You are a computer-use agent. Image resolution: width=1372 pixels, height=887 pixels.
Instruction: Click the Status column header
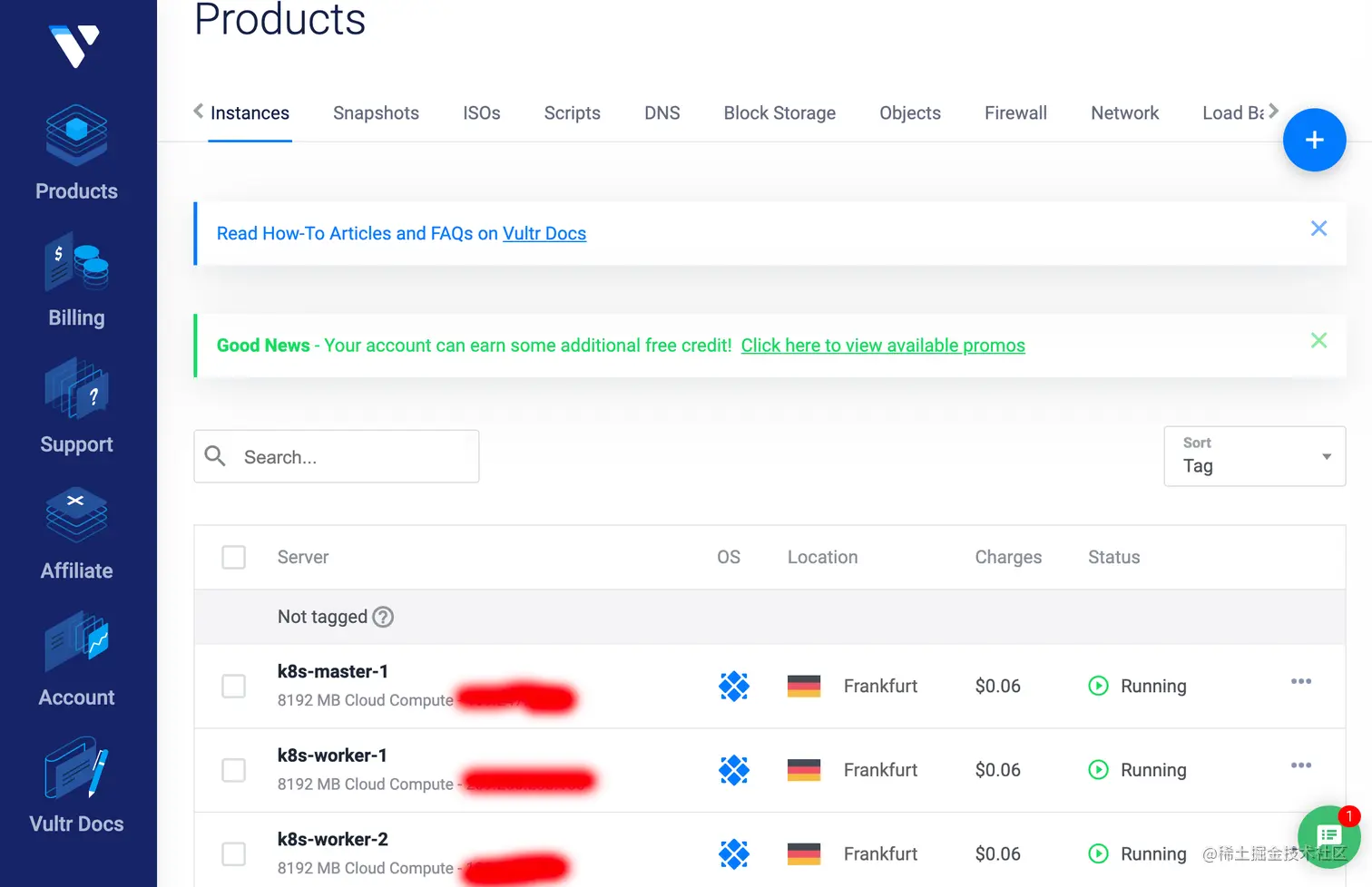[x=1114, y=557]
